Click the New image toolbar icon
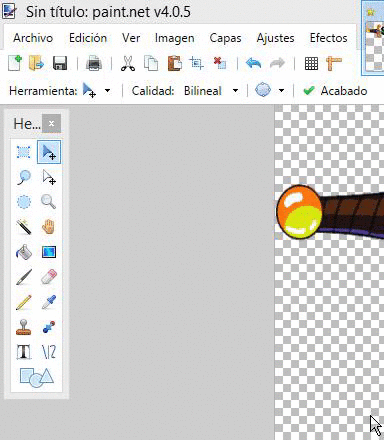 15,63
